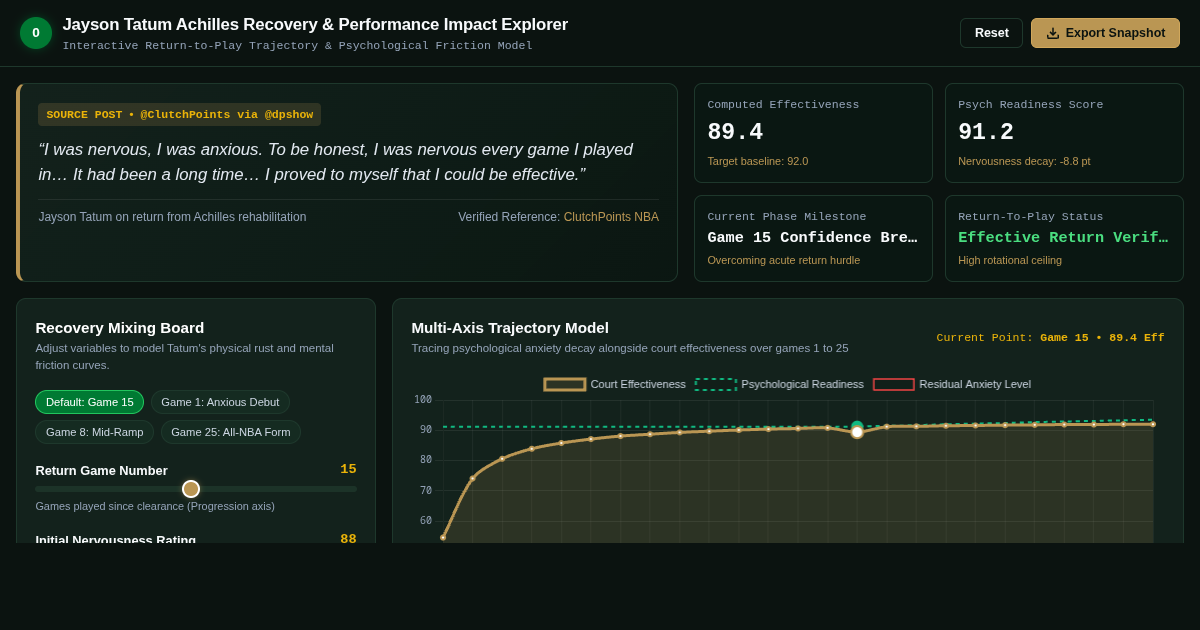The width and height of the screenshot is (1200, 630).
Task: Click the Reset button
Action: (x=992, y=33)
